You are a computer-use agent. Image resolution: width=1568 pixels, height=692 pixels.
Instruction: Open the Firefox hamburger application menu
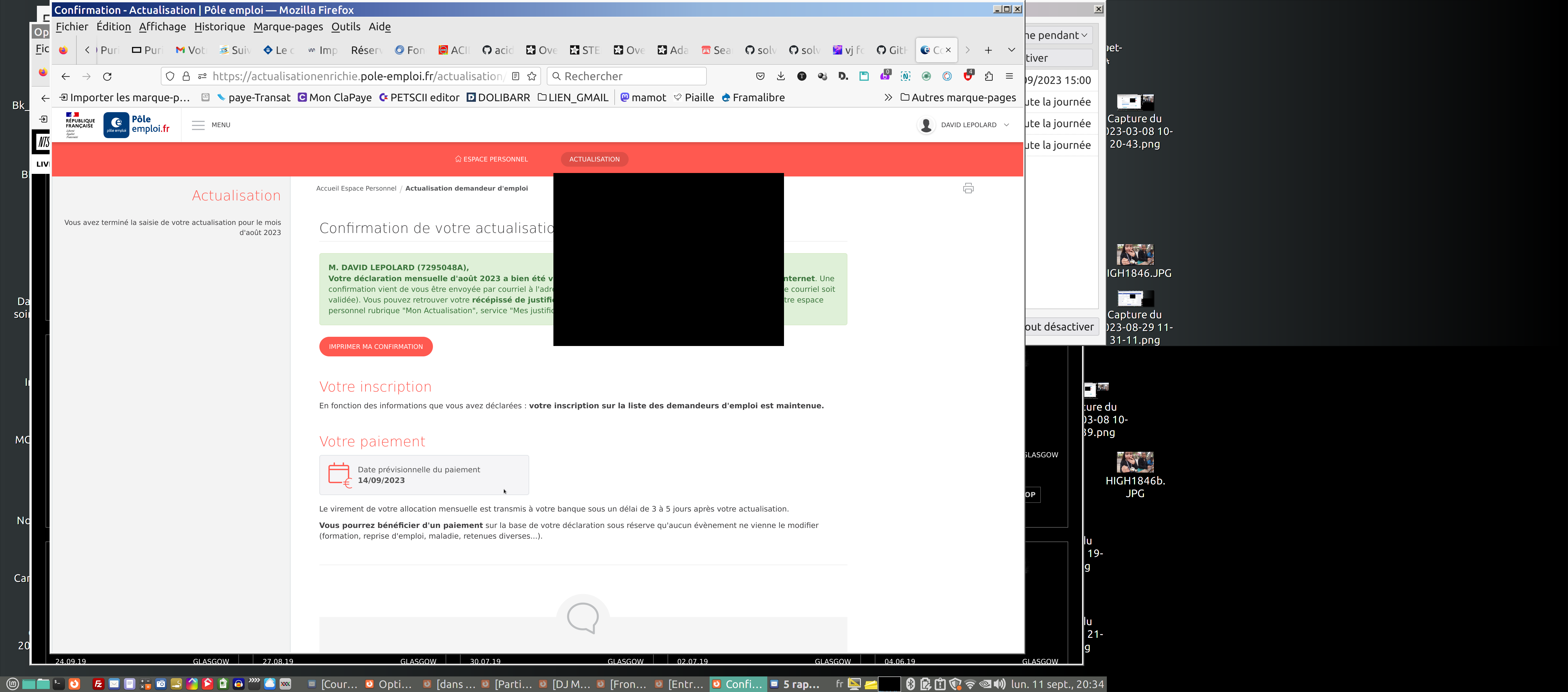[1009, 76]
